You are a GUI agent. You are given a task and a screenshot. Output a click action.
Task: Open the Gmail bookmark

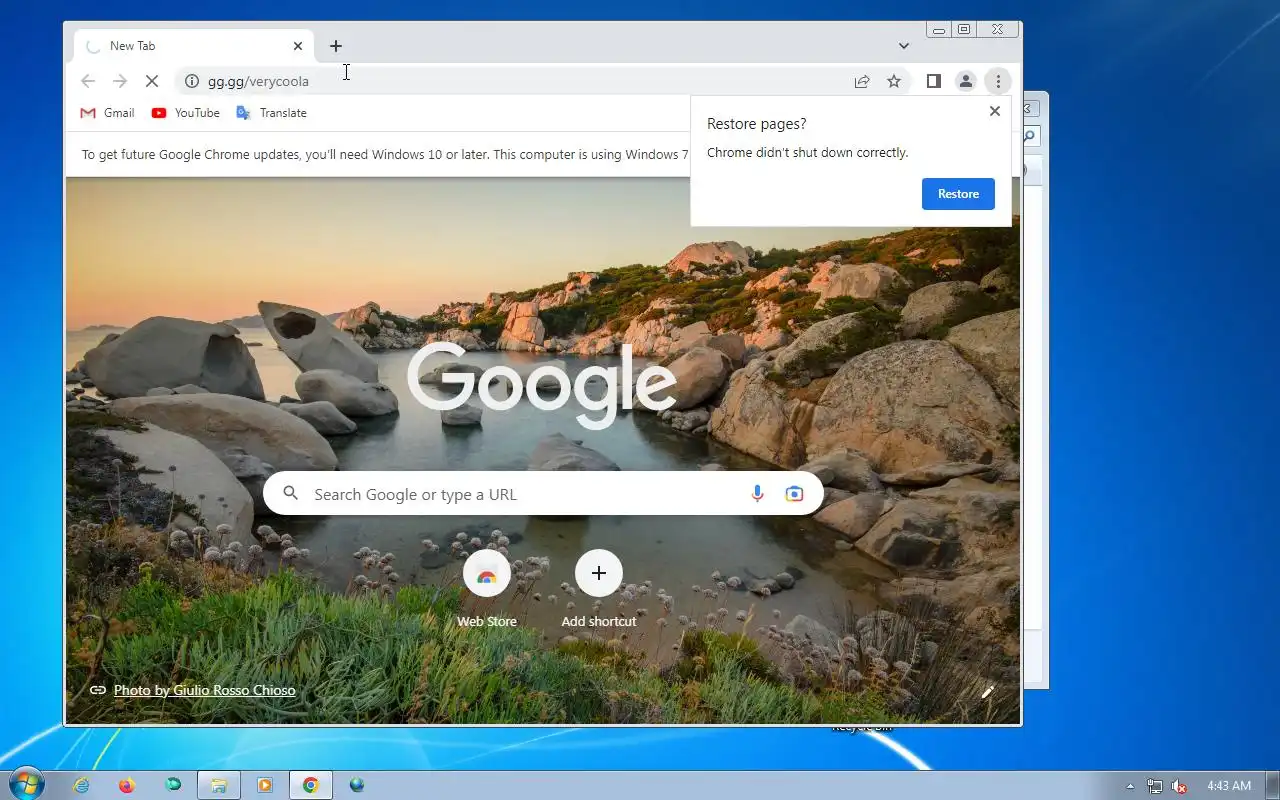107,113
